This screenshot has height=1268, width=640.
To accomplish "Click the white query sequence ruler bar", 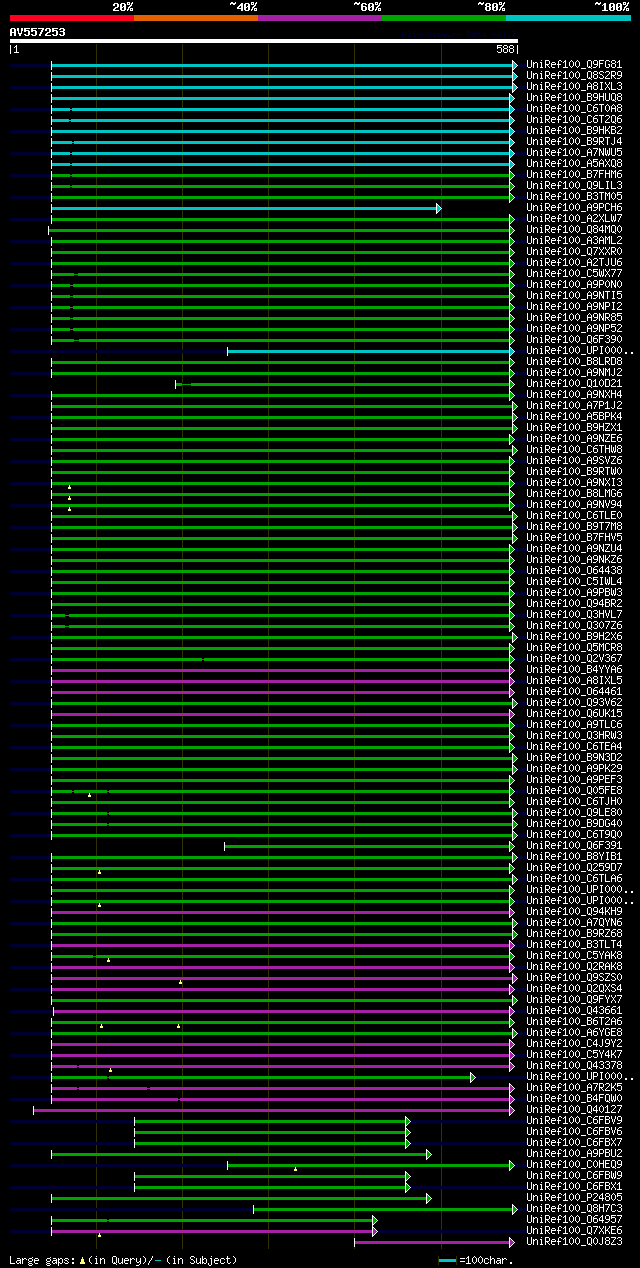I will click(x=264, y=41).
